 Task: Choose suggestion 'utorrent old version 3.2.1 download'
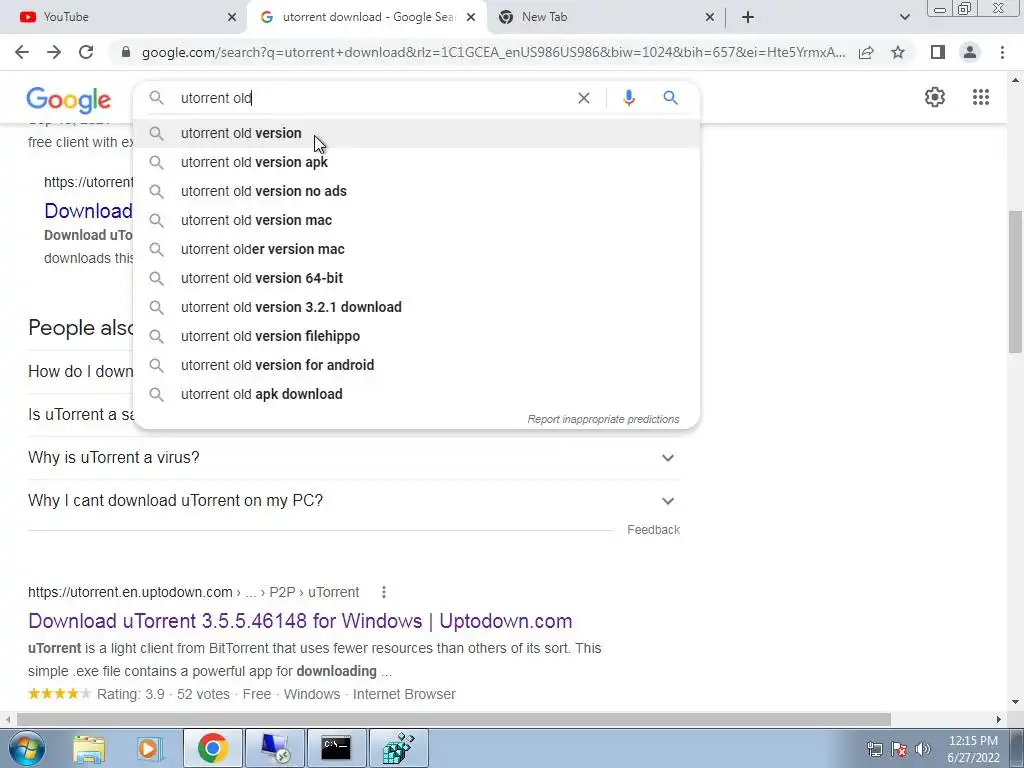coord(417,307)
